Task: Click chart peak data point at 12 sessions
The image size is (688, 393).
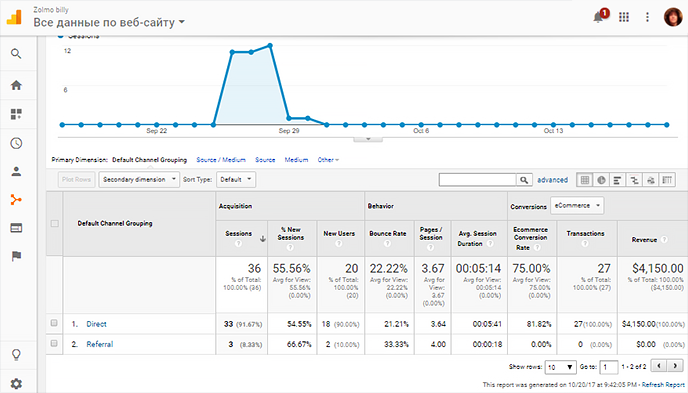Action: coord(270,46)
